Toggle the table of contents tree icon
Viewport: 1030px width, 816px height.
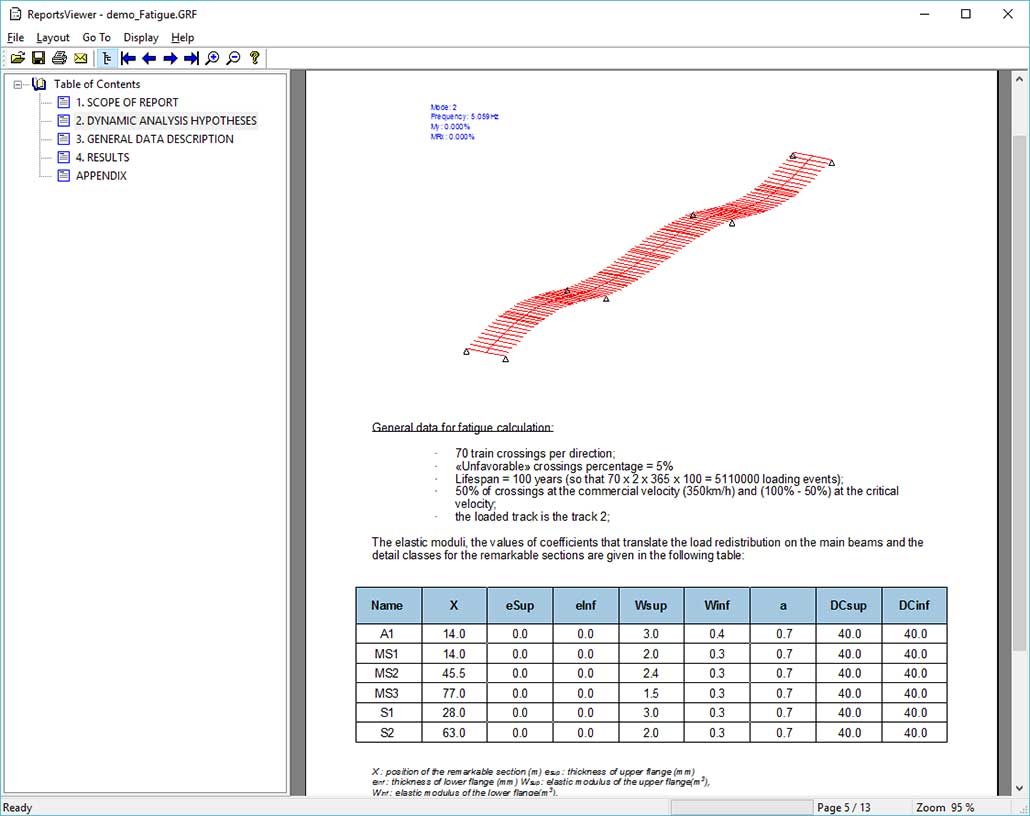click(x=106, y=58)
